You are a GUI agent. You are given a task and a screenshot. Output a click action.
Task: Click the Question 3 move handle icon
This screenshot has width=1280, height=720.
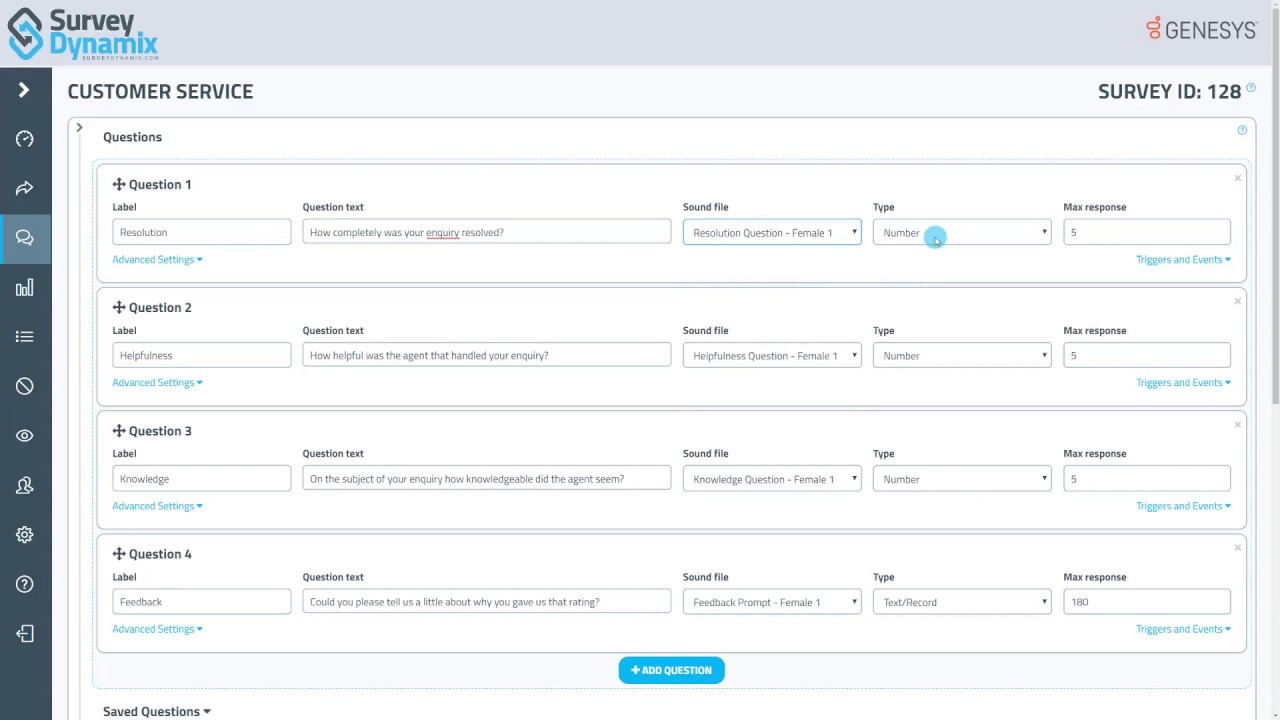[x=119, y=431]
